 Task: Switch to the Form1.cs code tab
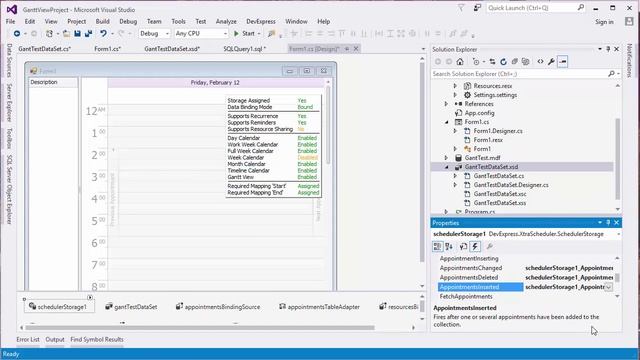[107, 49]
